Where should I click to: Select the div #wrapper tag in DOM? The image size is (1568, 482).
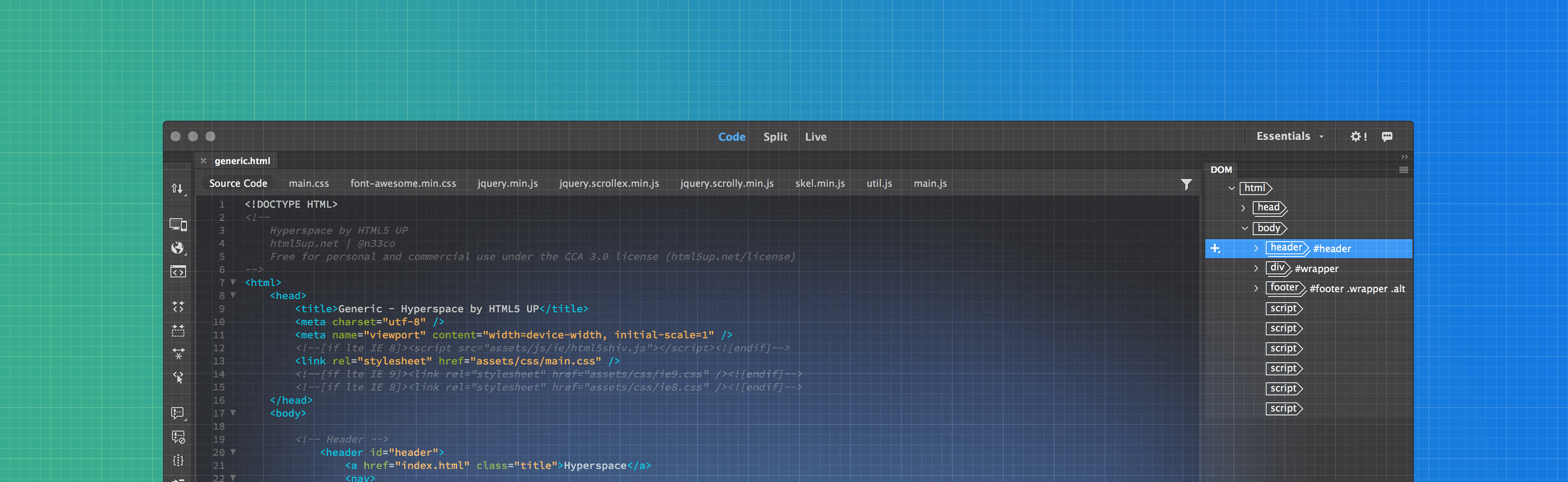pos(1279,268)
